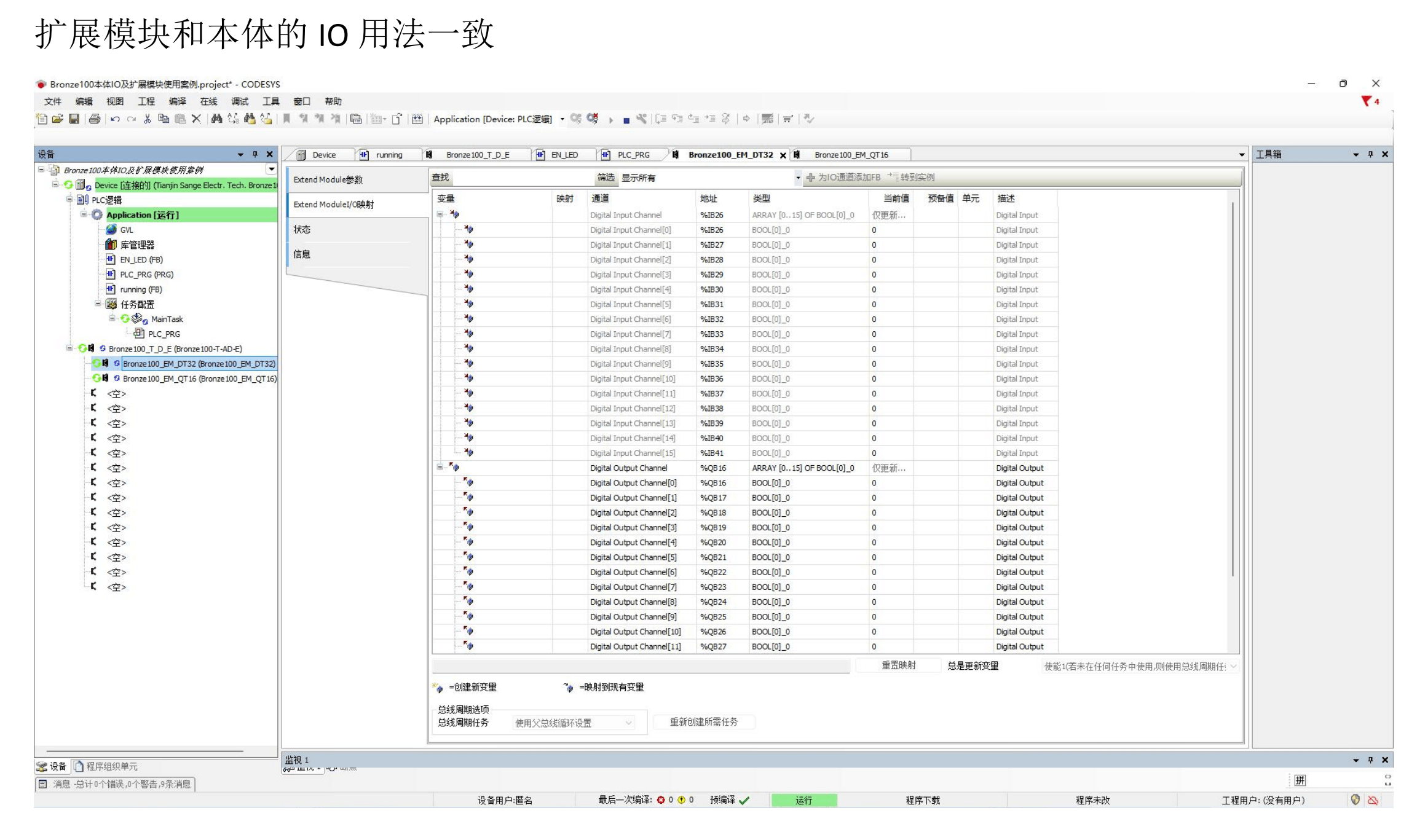Click the 任务配置 task configuration icon
Viewport: 1409px width, 840px height.
[x=111, y=304]
